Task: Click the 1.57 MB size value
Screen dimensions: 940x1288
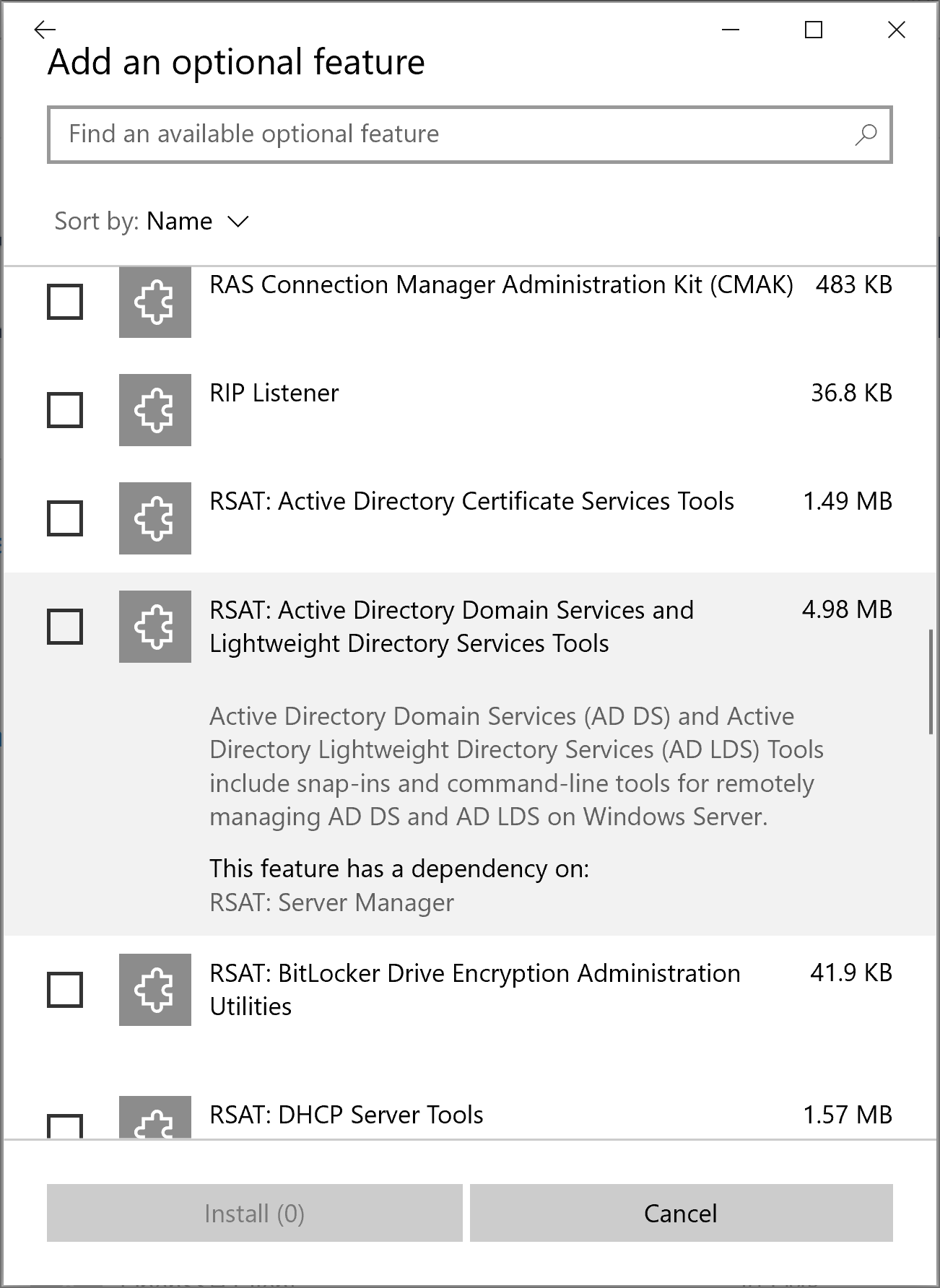Action: tap(848, 1115)
